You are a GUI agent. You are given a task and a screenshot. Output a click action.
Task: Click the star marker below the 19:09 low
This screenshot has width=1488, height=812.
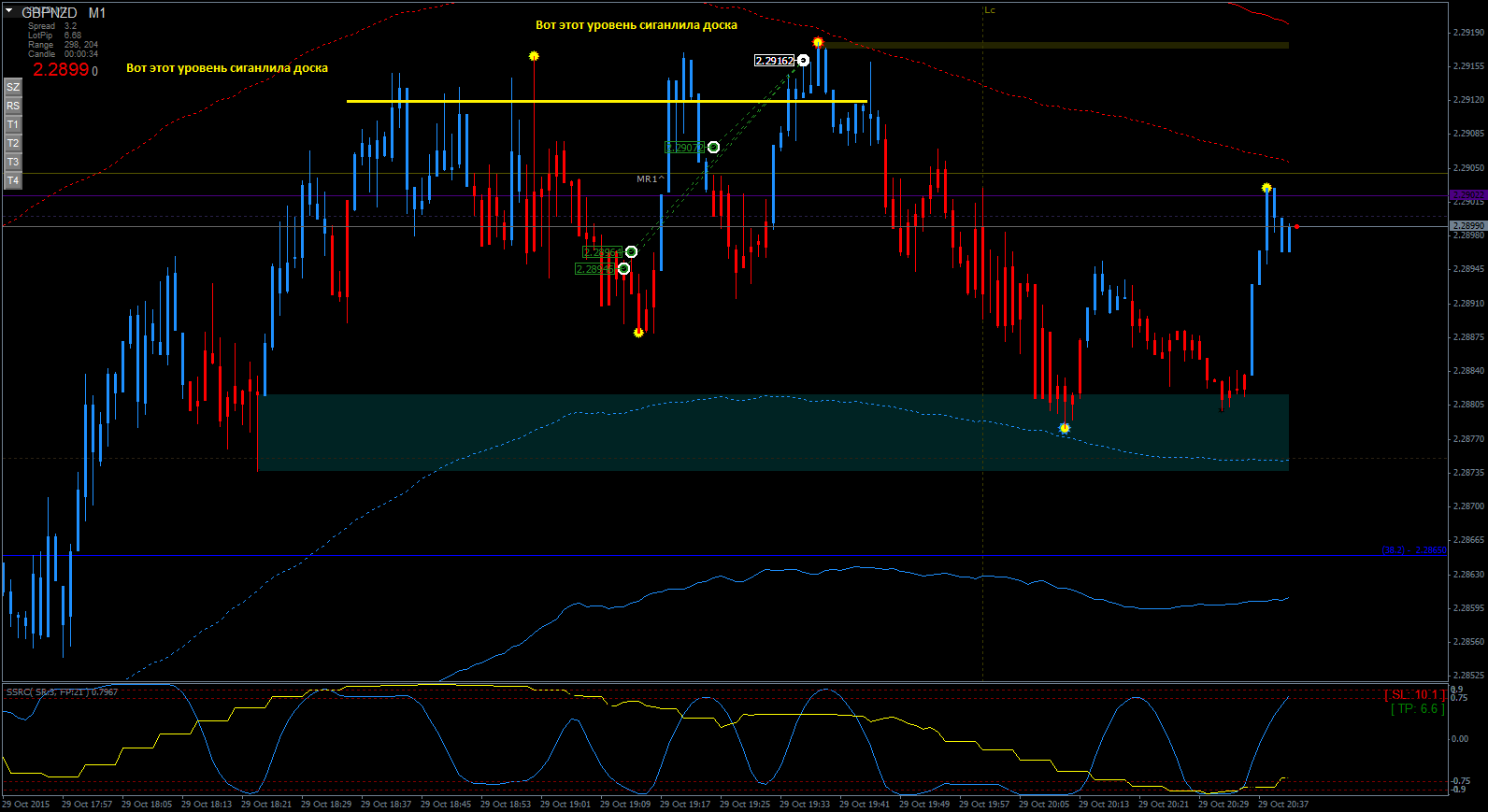pyautogui.click(x=638, y=333)
